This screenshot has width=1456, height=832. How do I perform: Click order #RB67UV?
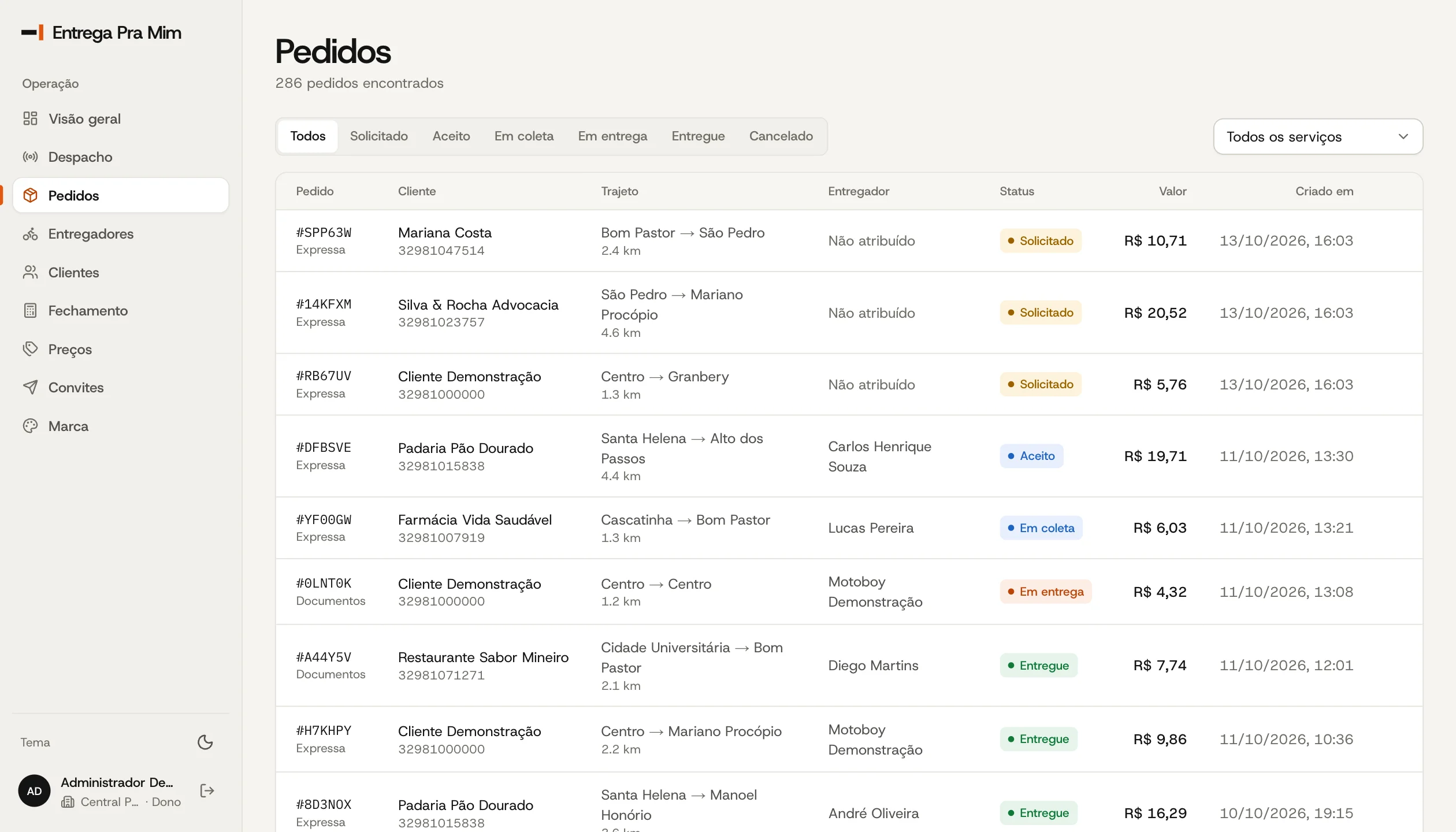(x=324, y=376)
